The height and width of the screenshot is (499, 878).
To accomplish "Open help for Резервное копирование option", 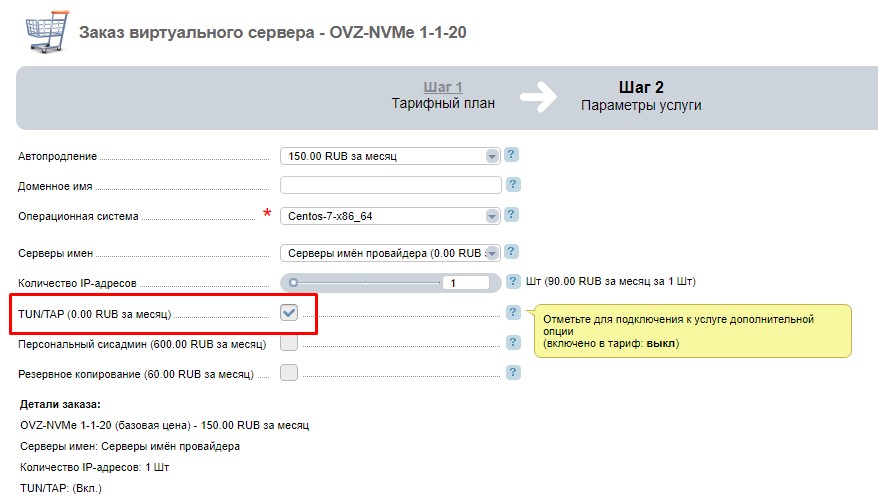I will pos(513,372).
